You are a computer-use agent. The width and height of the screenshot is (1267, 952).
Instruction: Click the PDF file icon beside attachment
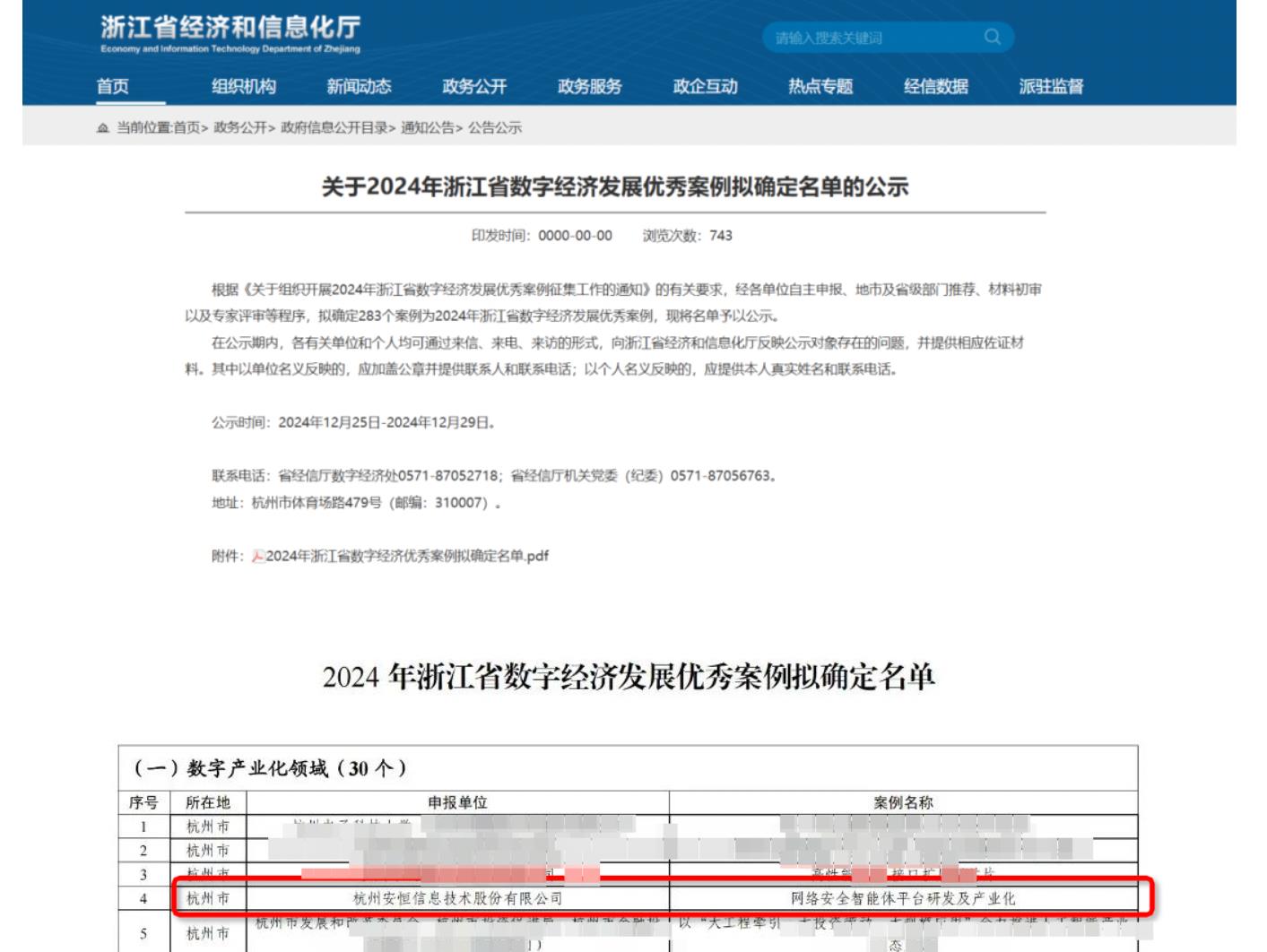coord(257,557)
